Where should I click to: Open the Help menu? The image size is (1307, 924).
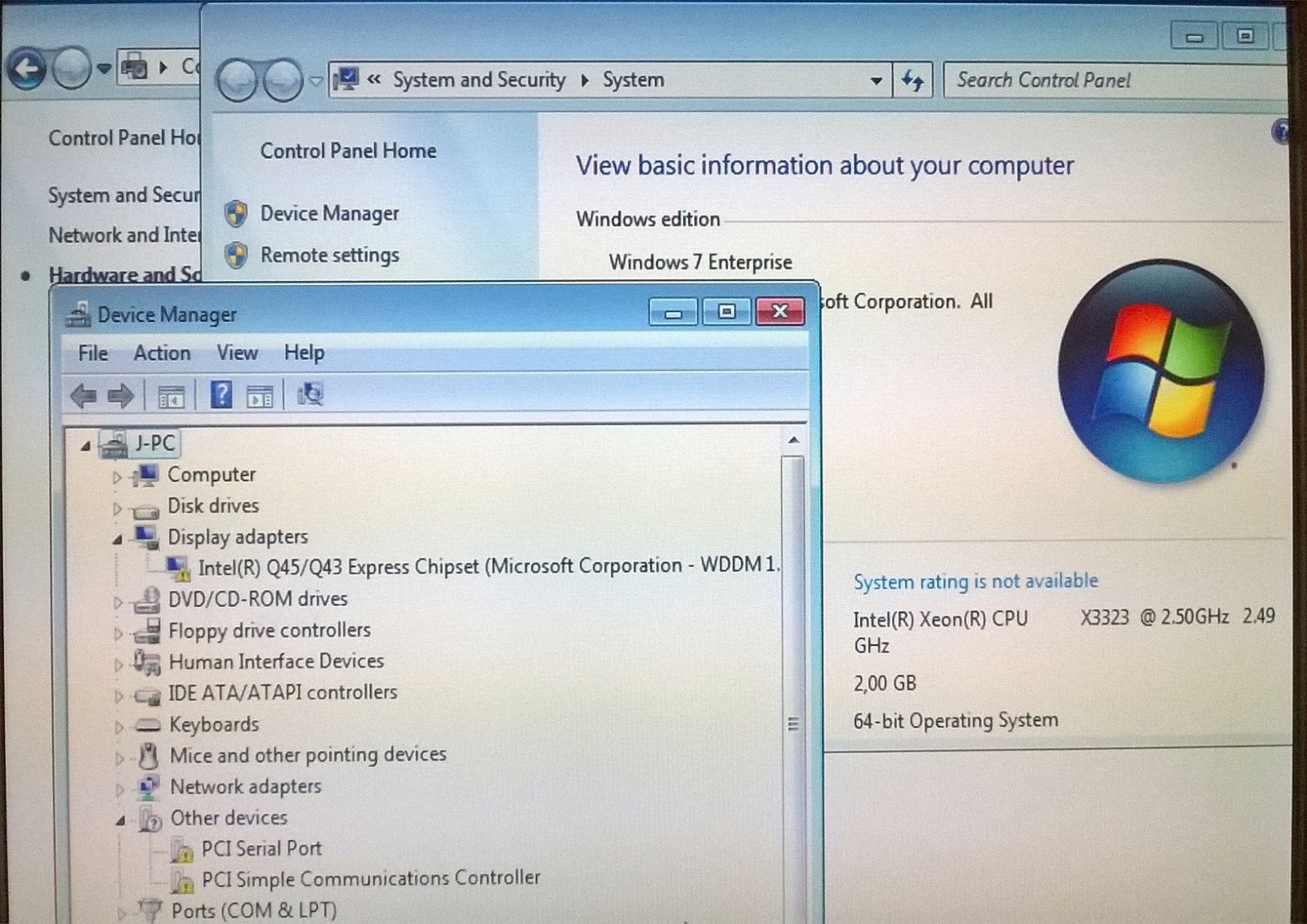[x=304, y=353]
